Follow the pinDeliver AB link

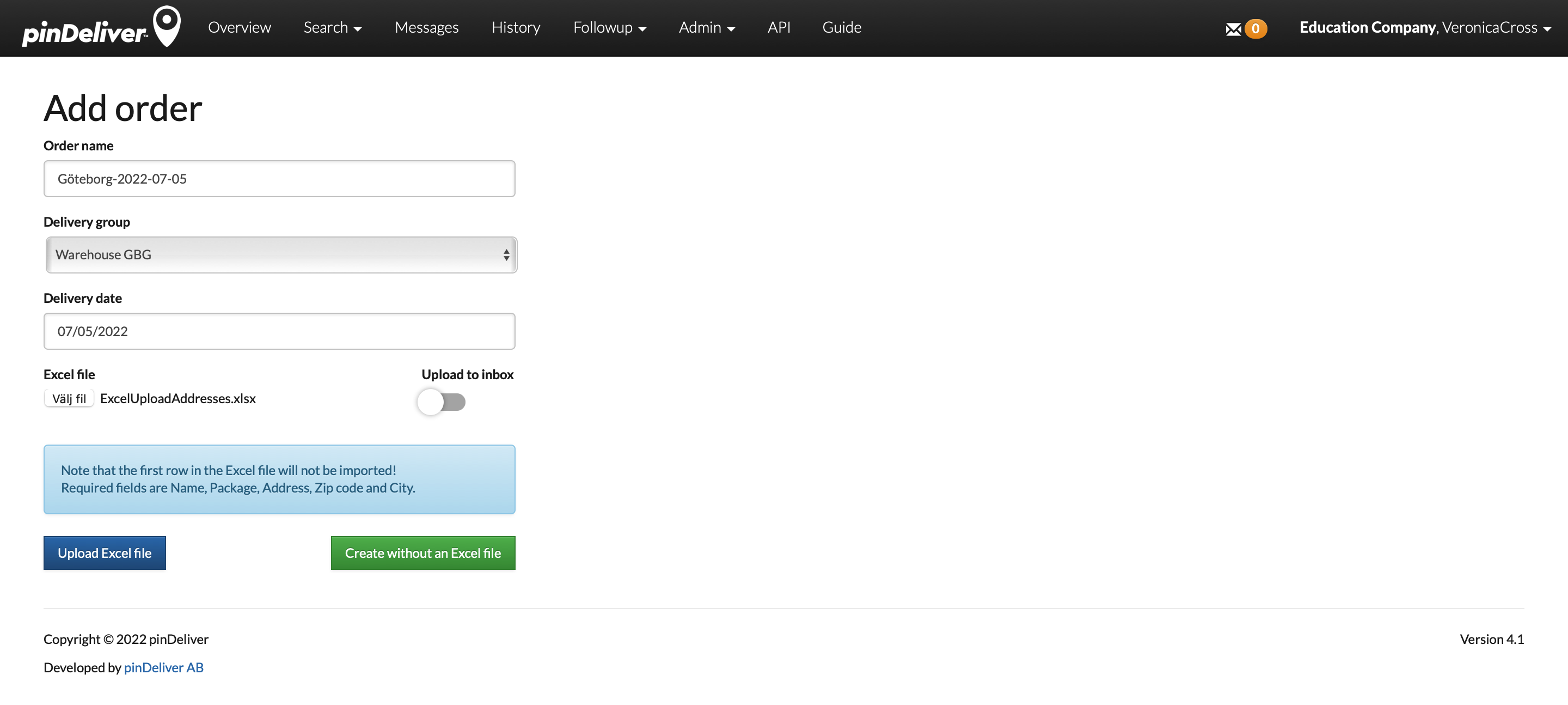(x=164, y=667)
